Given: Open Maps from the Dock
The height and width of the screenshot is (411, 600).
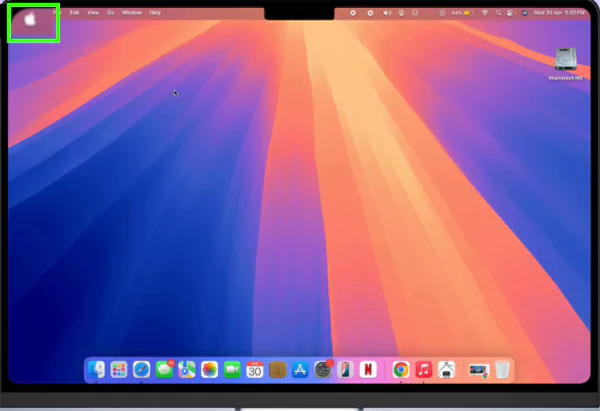Looking at the screenshot, I should [x=187, y=370].
